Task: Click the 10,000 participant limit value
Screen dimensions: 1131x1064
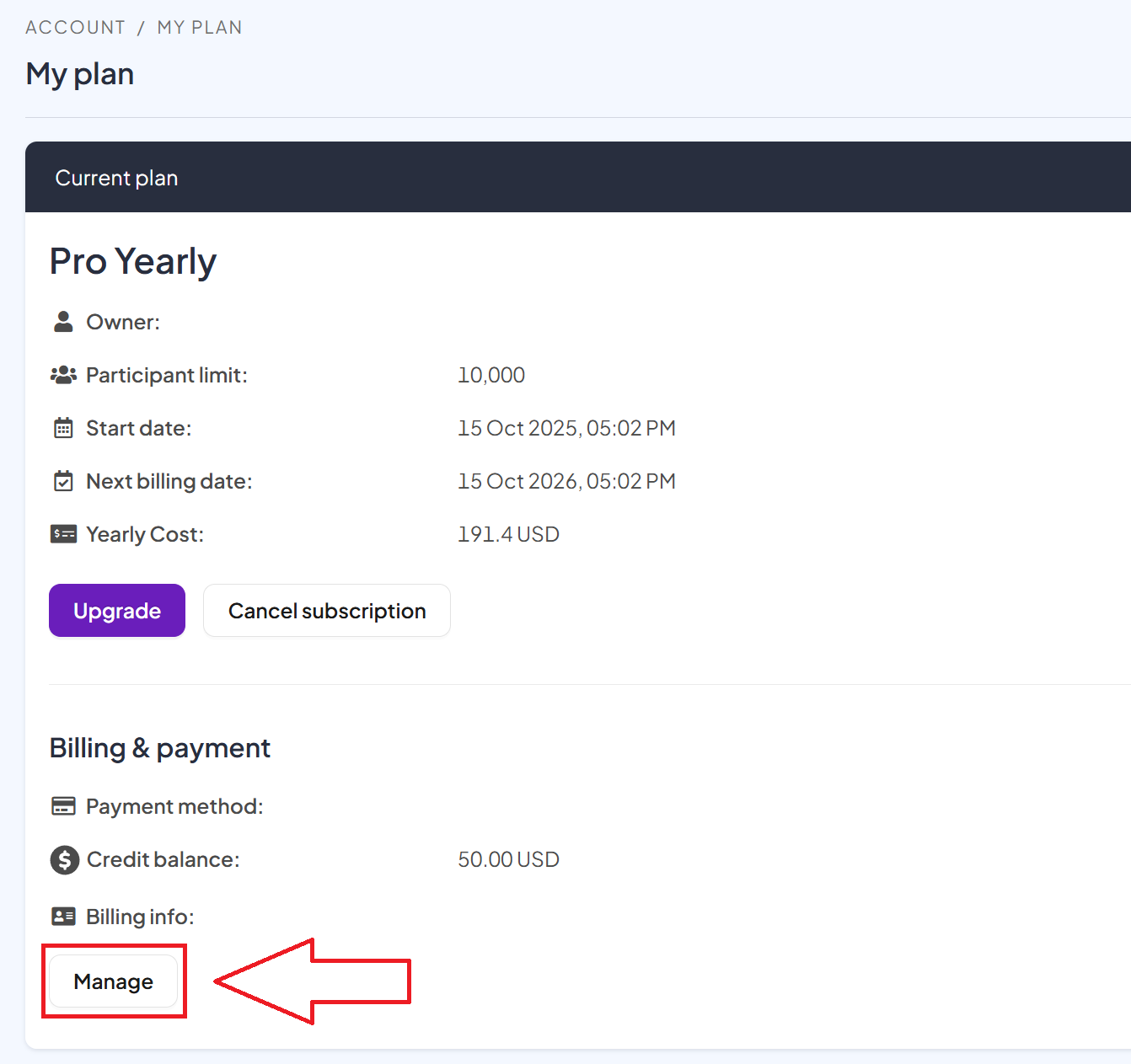Action: (491, 375)
